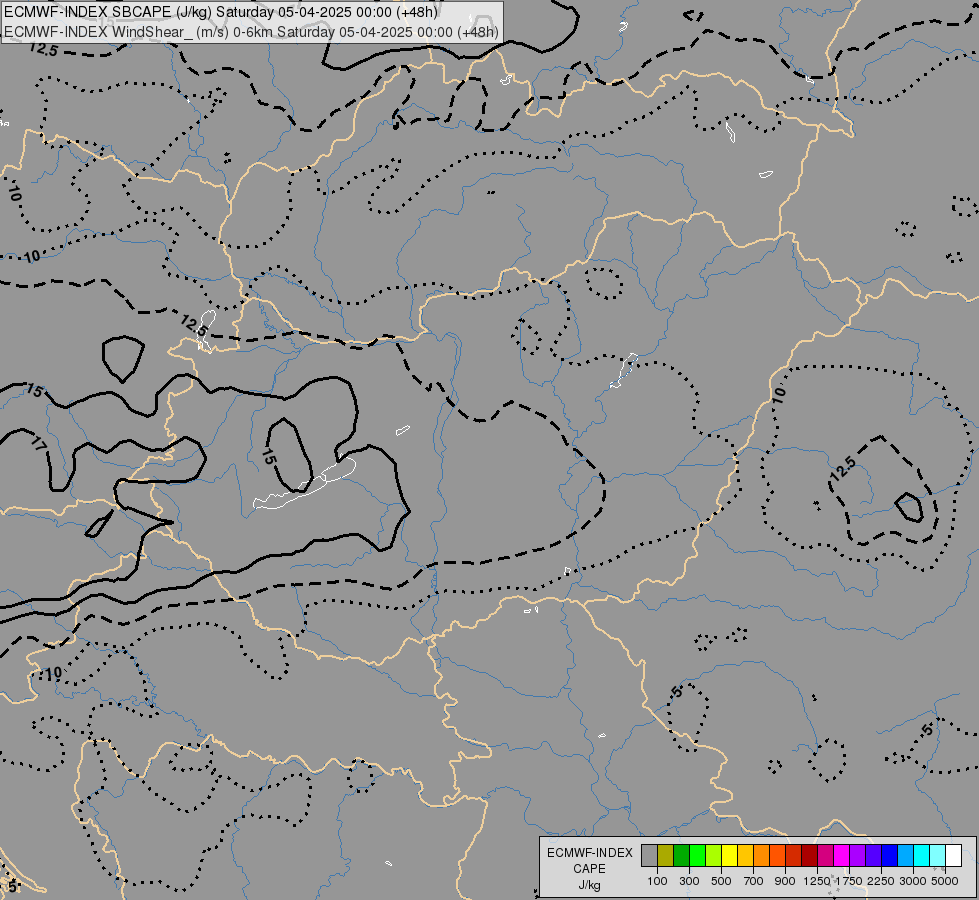Click the 15 label inside the small oval contour
Screen dimensions: 979x900
pos(268,457)
